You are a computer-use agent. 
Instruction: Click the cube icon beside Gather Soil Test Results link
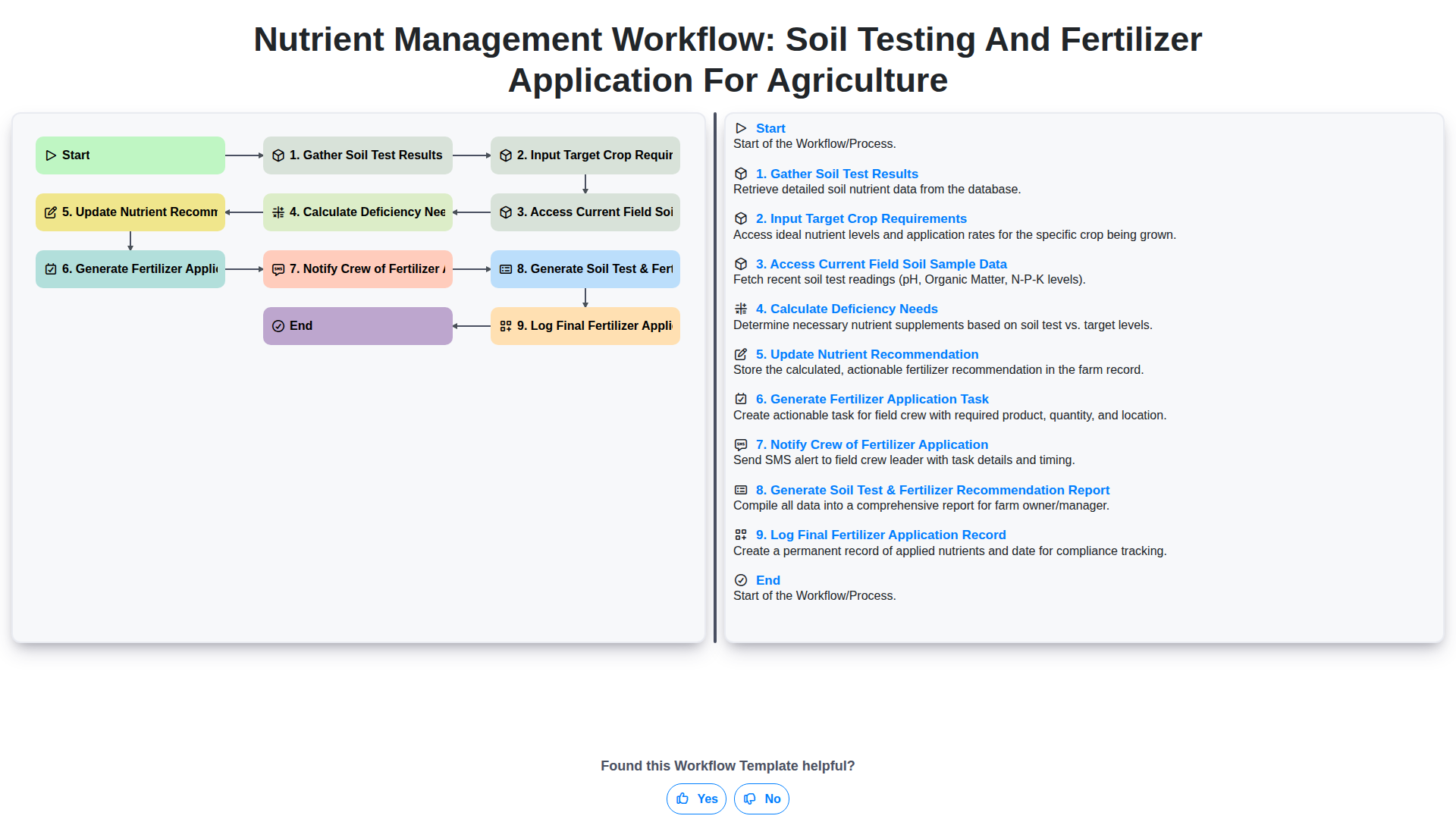pyautogui.click(x=741, y=174)
